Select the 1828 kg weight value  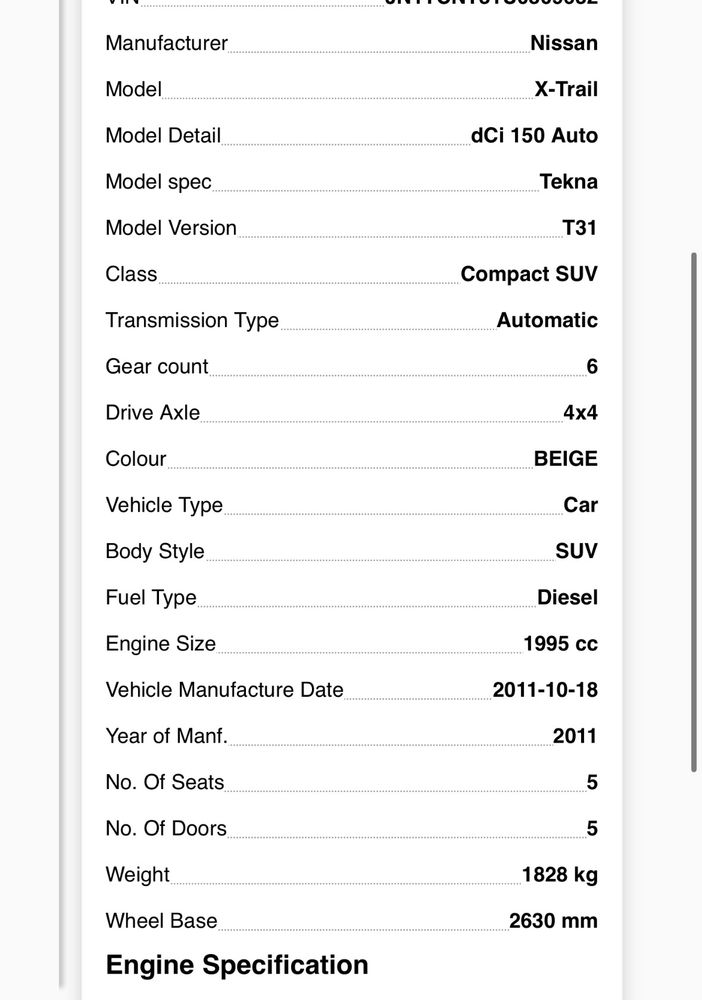coord(560,874)
